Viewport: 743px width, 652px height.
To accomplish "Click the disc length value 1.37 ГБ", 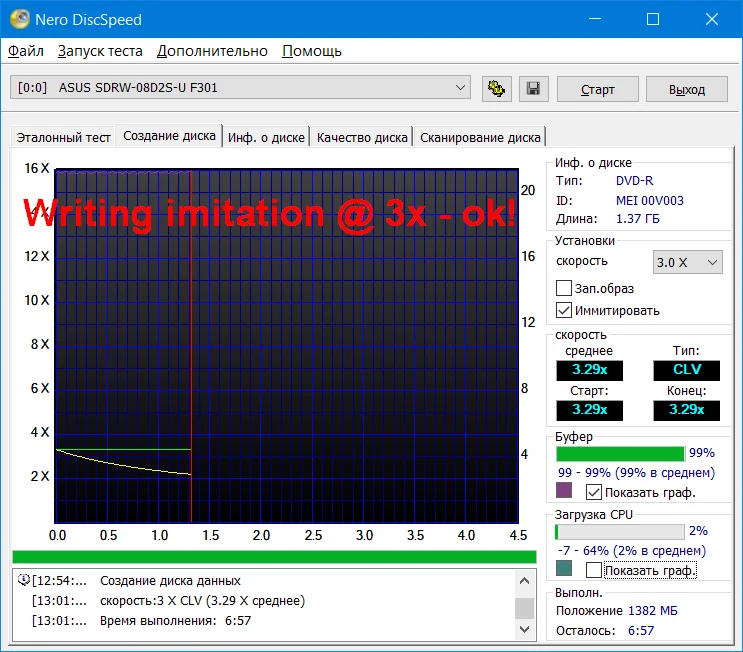I will pyautogui.click(x=638, y=219).
